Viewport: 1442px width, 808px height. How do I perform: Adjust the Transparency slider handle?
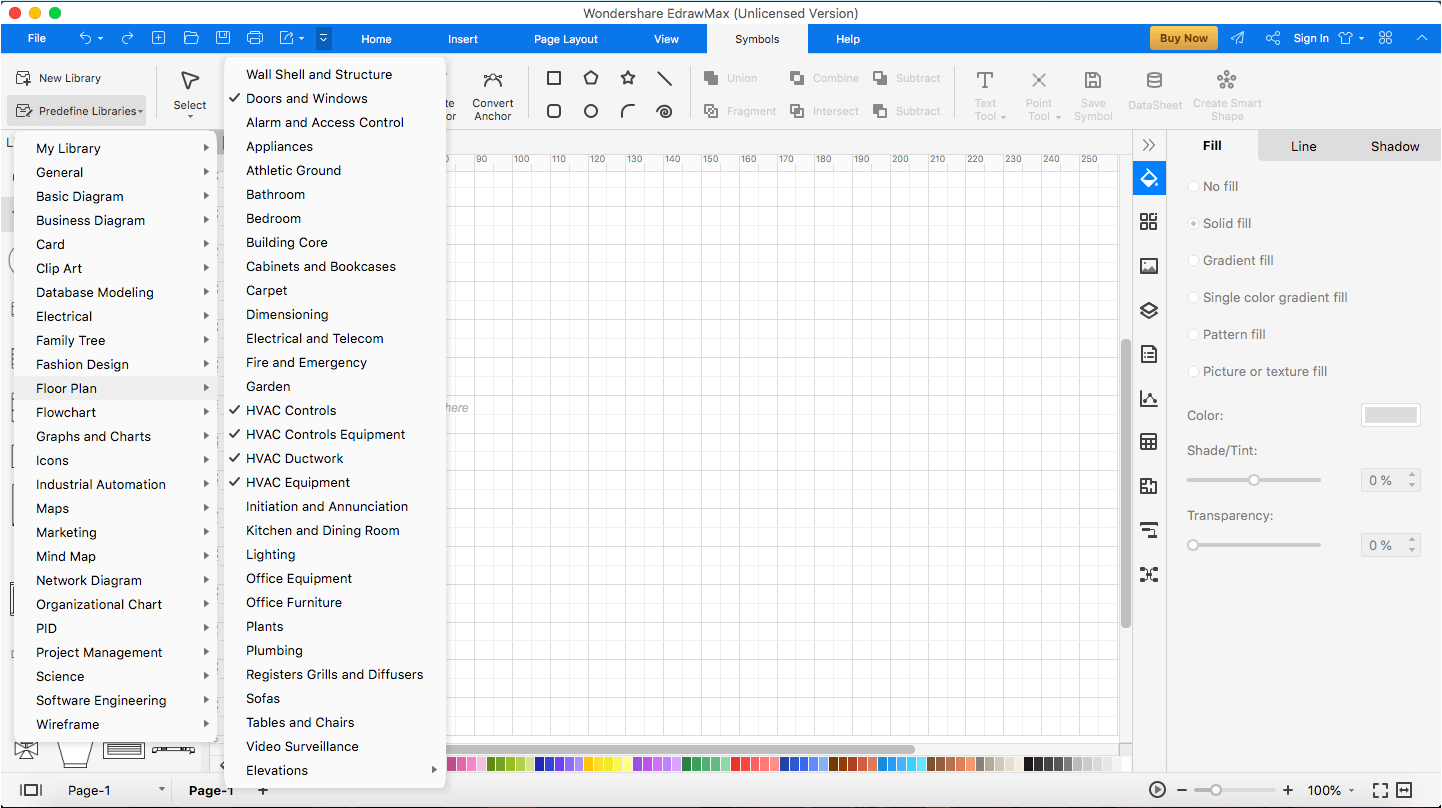click(x=1193, y=545)
